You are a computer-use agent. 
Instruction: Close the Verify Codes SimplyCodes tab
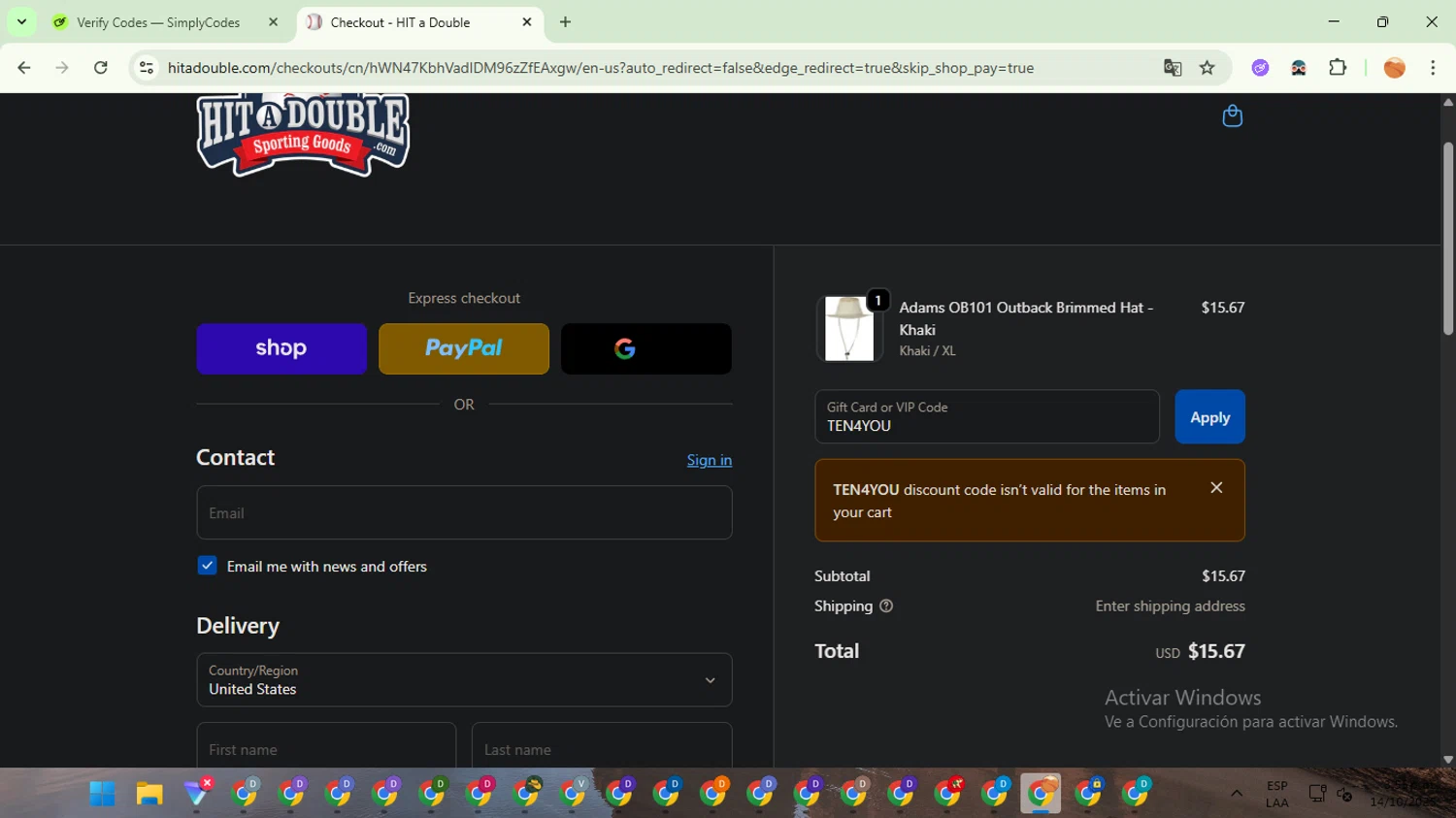tap(273, 22)
